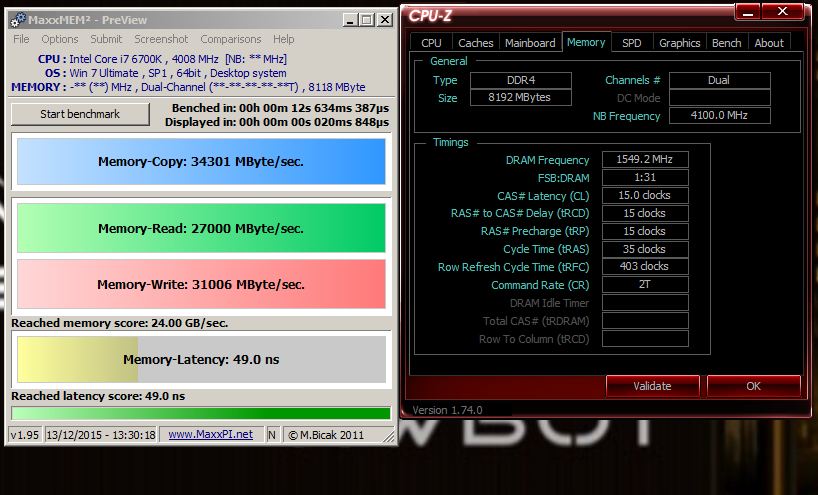818x495 pixels.
Task: Click the CAS# Latency 15.0 clocks value
Action: point(645,195)
